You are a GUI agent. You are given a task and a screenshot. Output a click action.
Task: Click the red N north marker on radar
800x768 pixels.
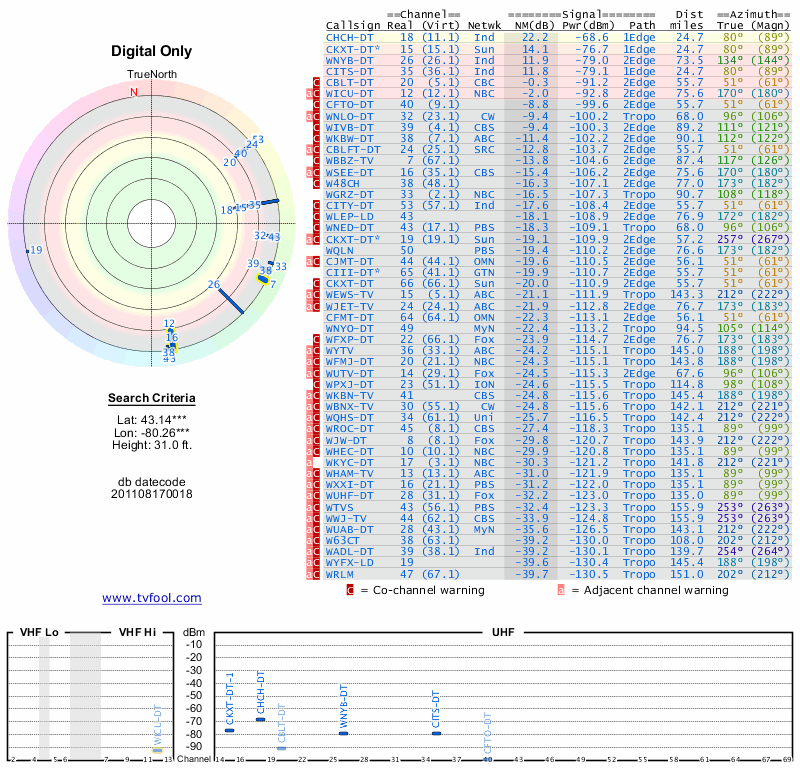coord(134,92)
